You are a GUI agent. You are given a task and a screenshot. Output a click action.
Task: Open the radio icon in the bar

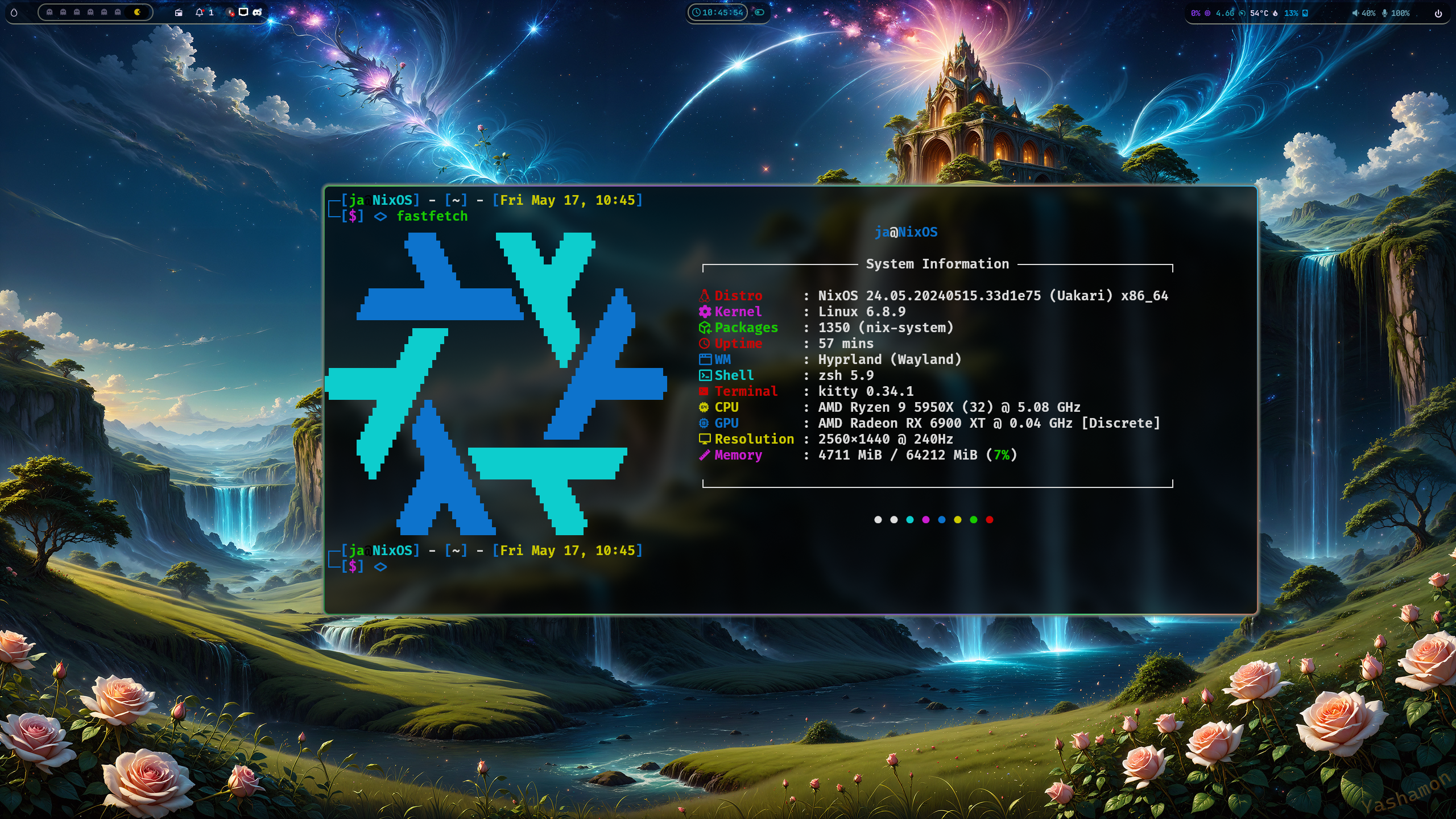179,13
